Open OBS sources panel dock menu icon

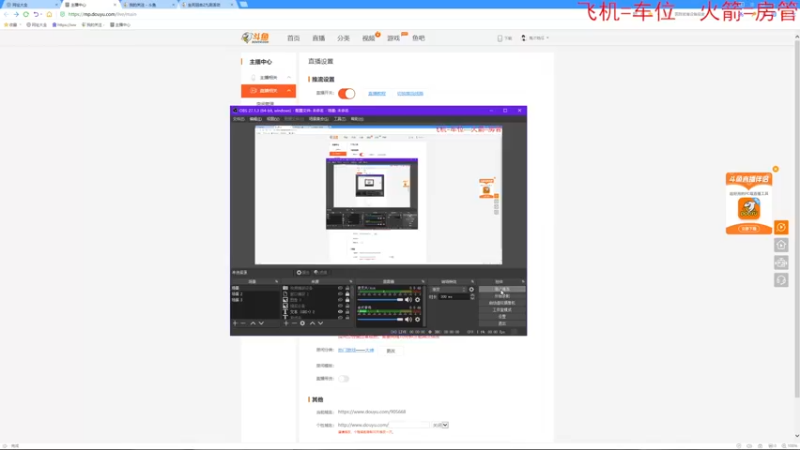tap(351, 282)
